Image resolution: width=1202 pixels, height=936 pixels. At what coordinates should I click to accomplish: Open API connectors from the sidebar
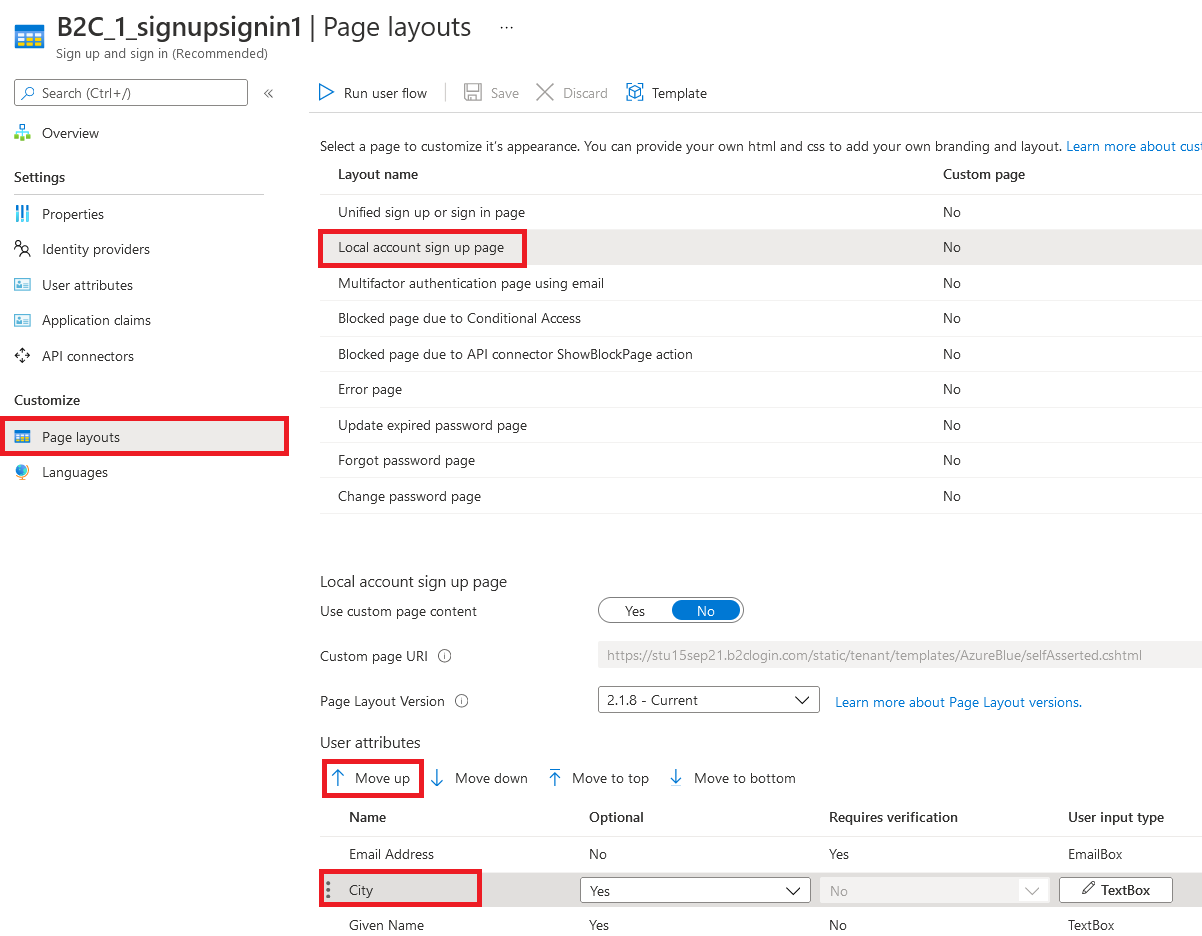(87, 355)
